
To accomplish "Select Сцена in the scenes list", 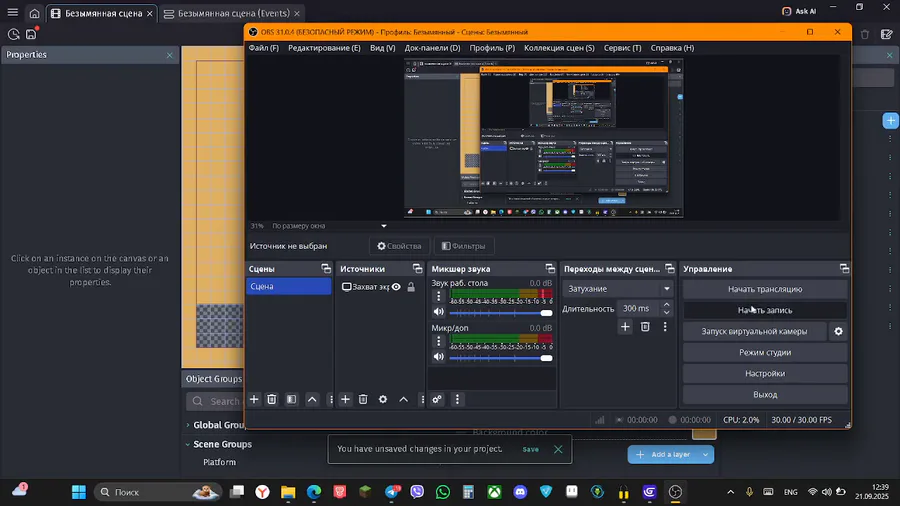I will coord(289,286).
